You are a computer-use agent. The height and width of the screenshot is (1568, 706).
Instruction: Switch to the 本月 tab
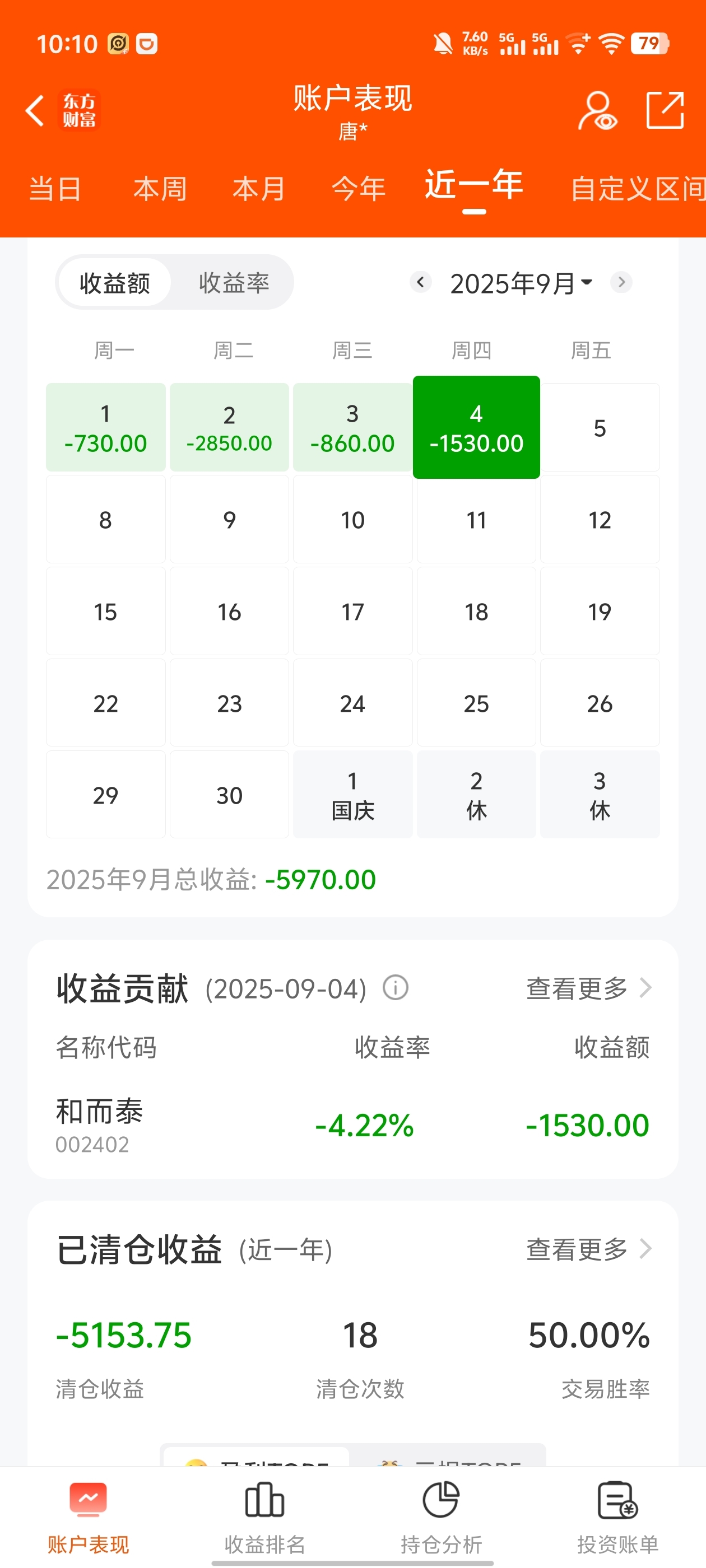259,189
